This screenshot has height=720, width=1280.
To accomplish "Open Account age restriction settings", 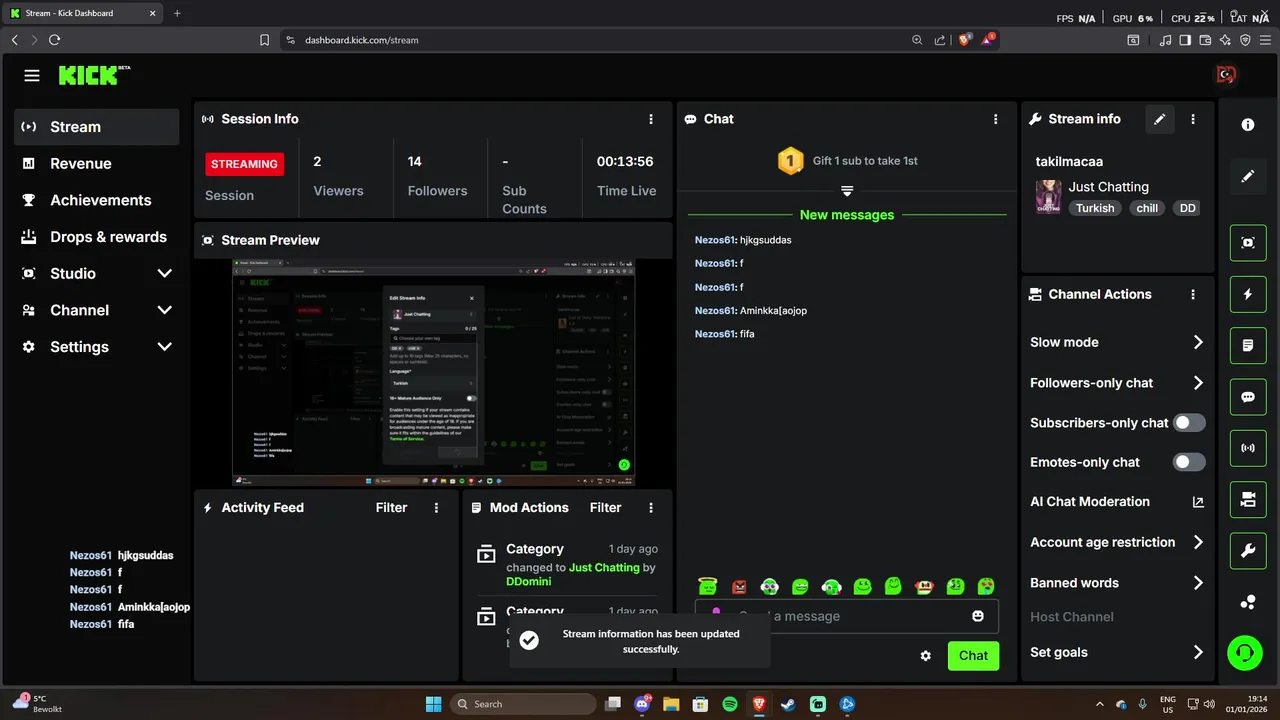I will [1117, 542].
